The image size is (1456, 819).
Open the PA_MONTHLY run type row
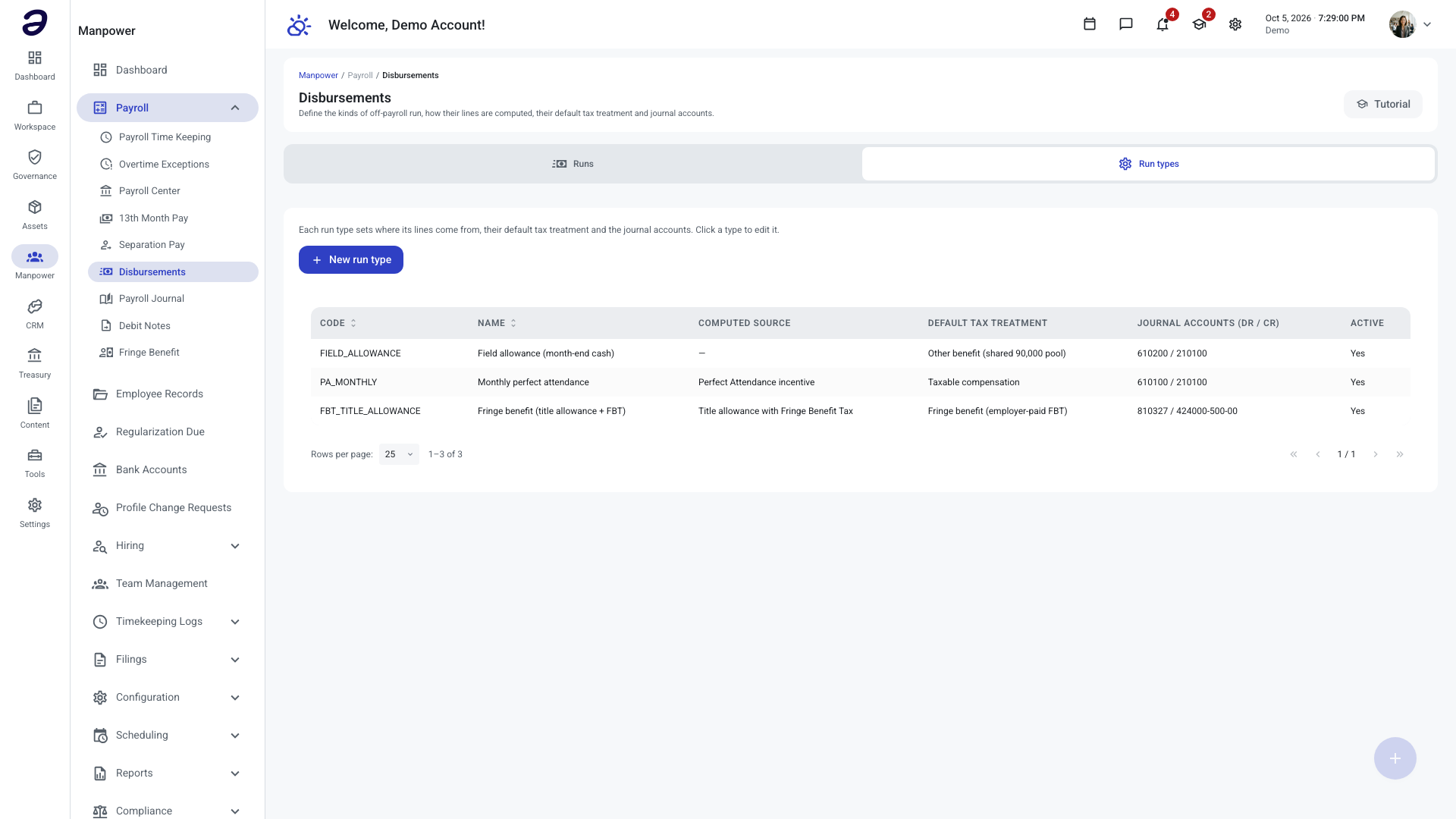(x=861, y=382)
